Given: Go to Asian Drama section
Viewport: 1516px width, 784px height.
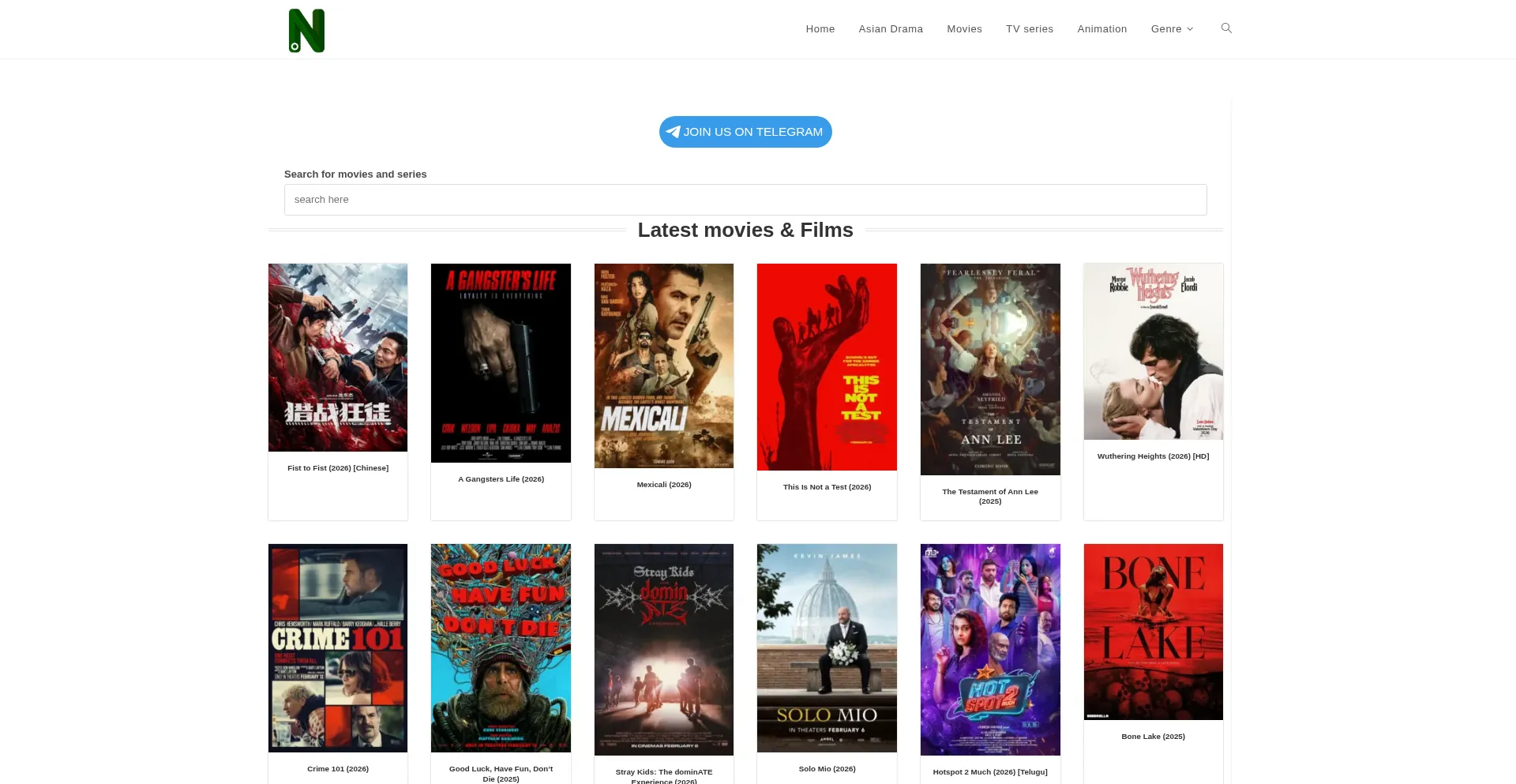Looking at the screenshot, I should click(891, 29).
